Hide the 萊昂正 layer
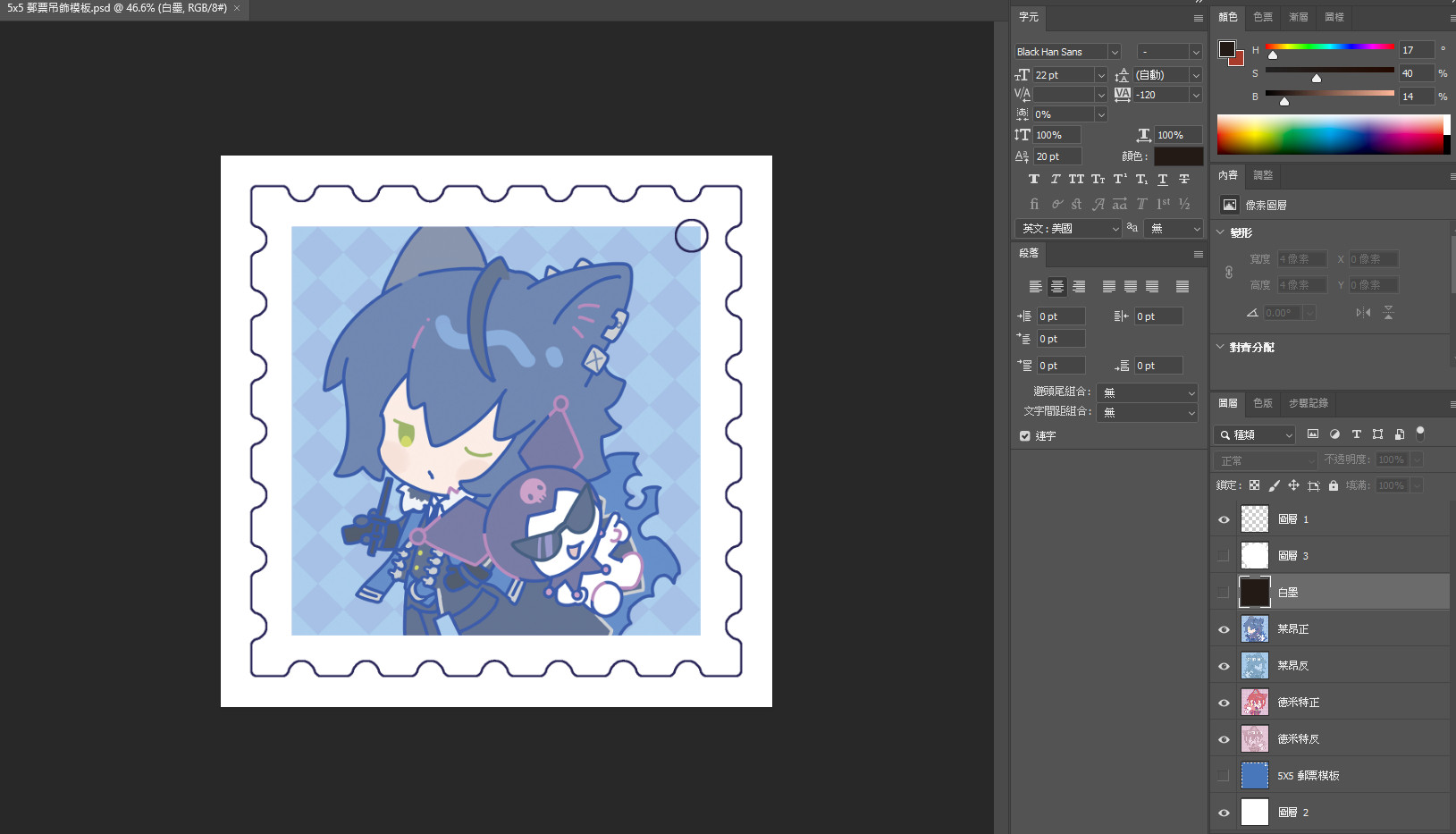The height and width of the screenshot is (834, 1456). [1224, 629]
